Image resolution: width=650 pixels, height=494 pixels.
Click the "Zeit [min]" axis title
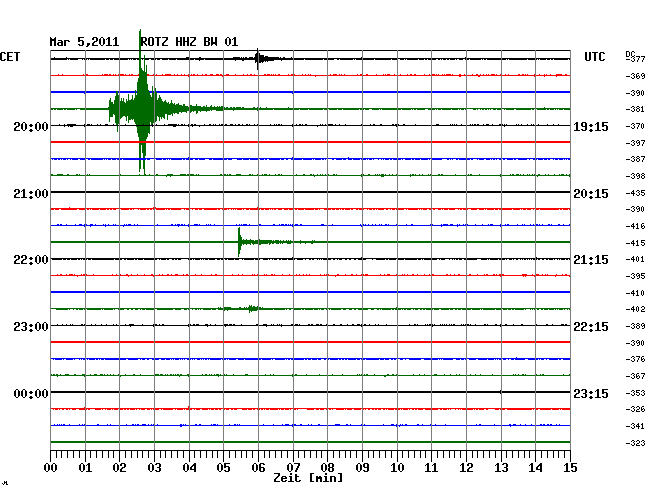(x=308, y=478)
